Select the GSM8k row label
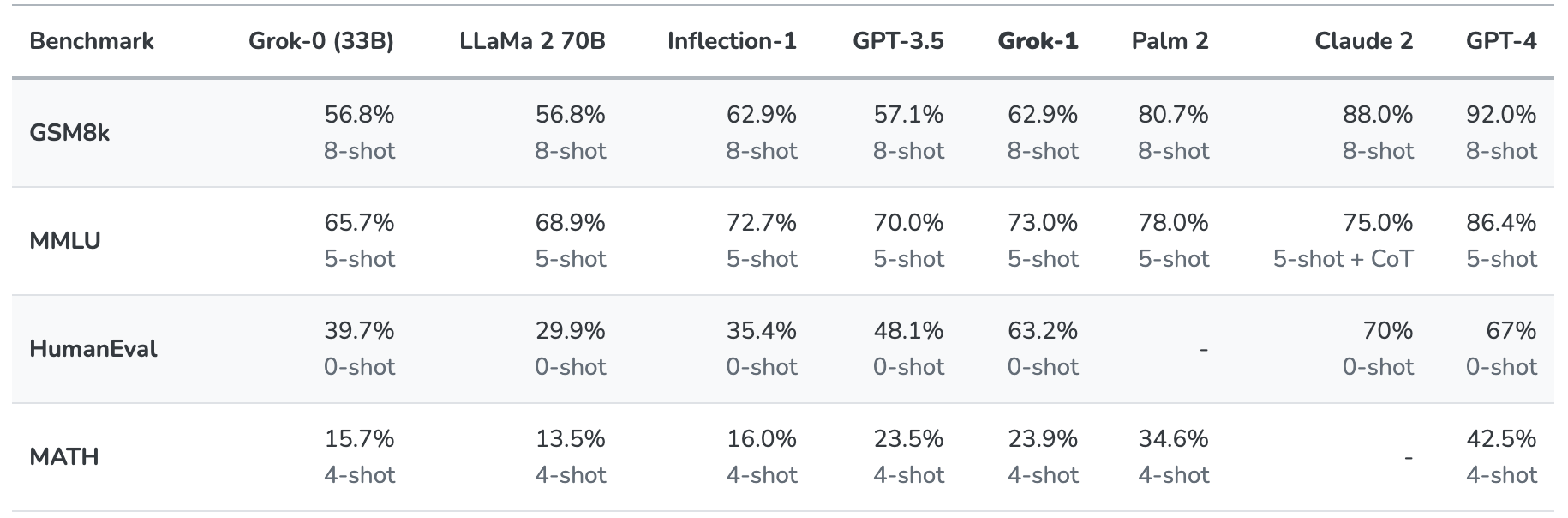1568x518 pixels. (69, 133)
